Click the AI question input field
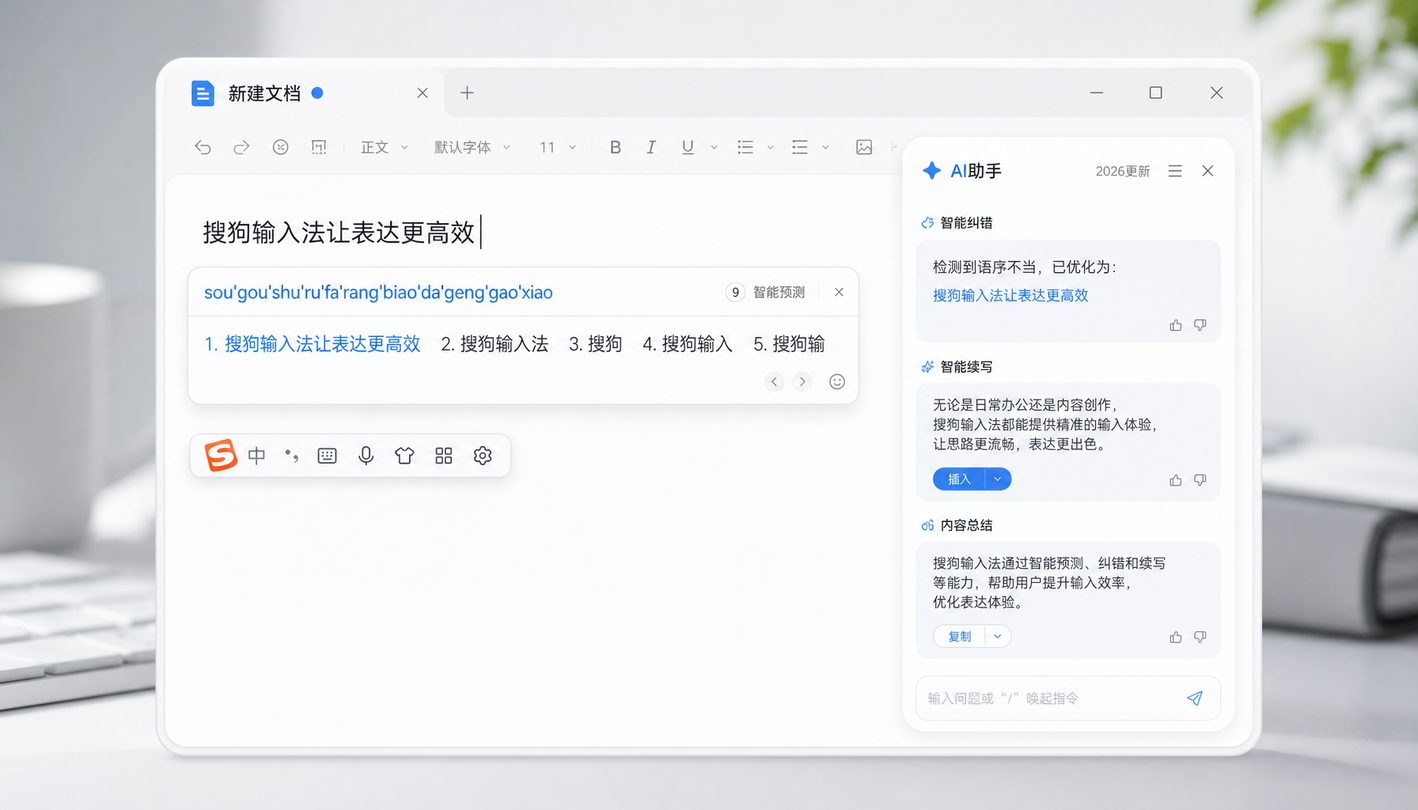Image resolution: width=1418 pixels, height=810 pixels. click(1068, 698)
